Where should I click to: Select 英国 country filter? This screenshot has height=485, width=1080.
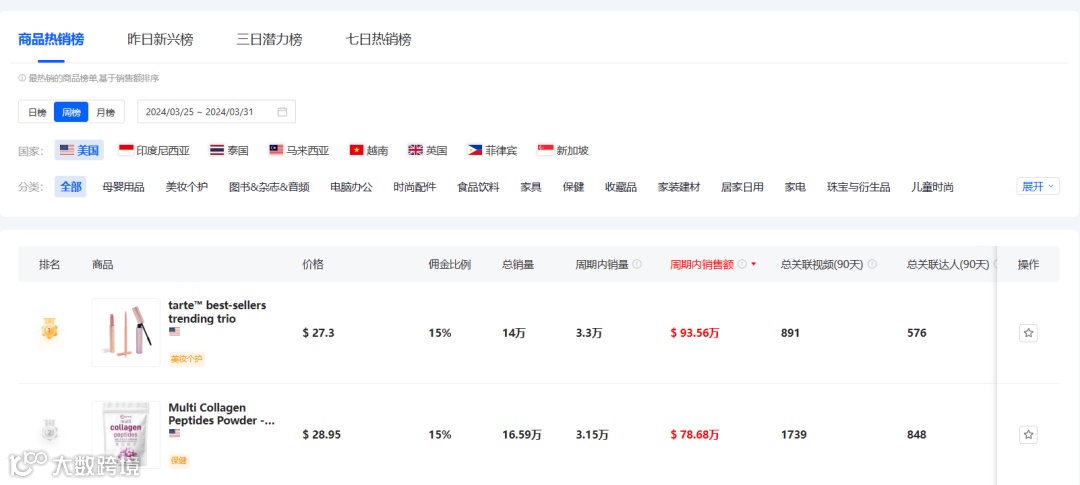[428, 150]
